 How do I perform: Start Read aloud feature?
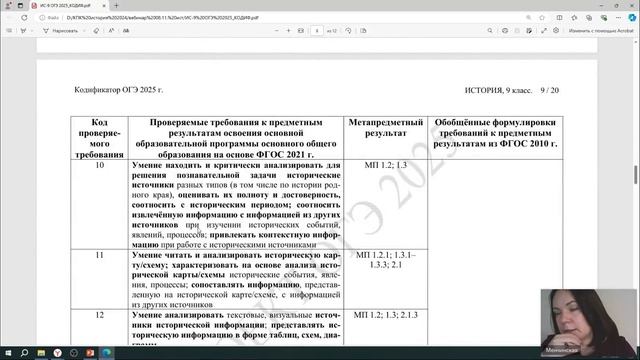(111, 31)
